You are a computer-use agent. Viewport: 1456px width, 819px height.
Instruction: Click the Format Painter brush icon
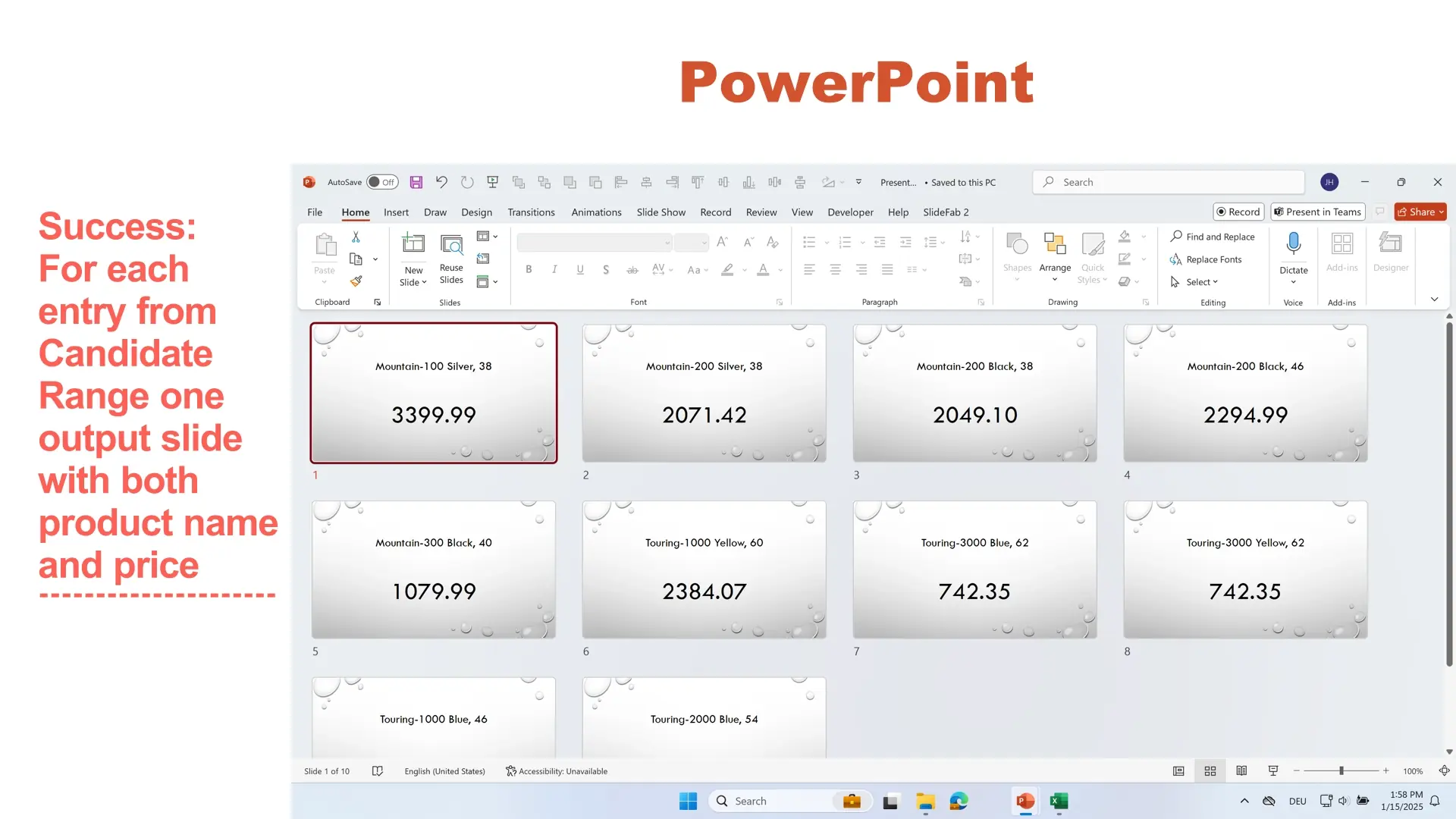356,281
